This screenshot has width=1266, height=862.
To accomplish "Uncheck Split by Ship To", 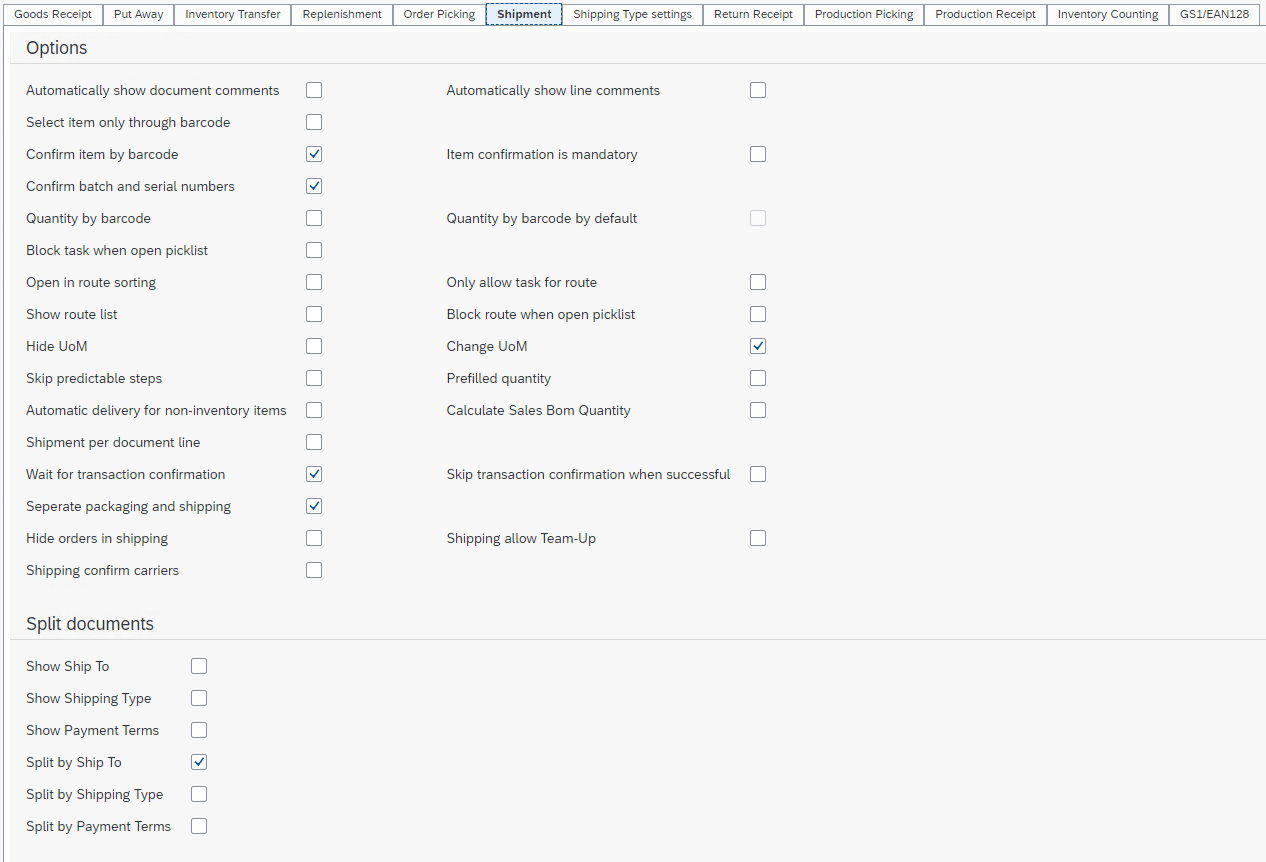I will 199,762.
